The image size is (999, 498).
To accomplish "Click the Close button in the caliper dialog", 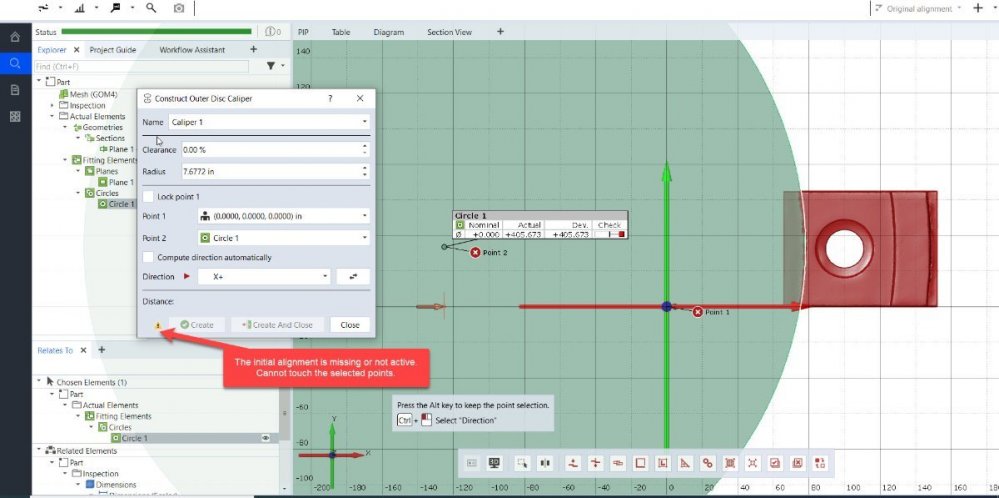I will (350, 325).
